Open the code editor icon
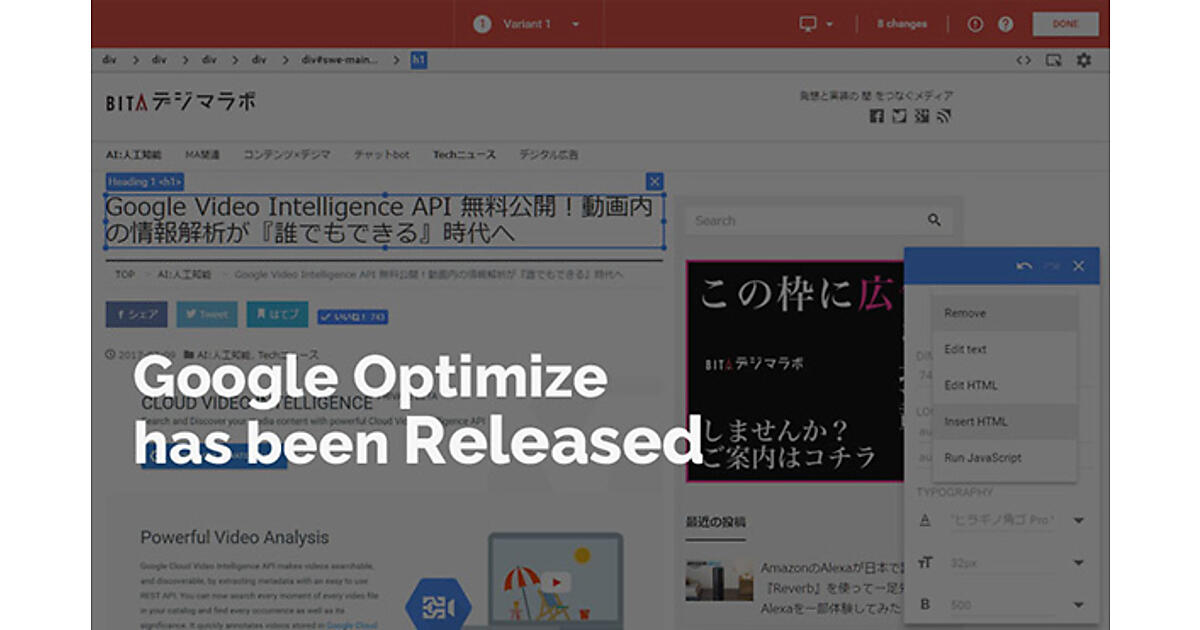 coord(1023,60)
